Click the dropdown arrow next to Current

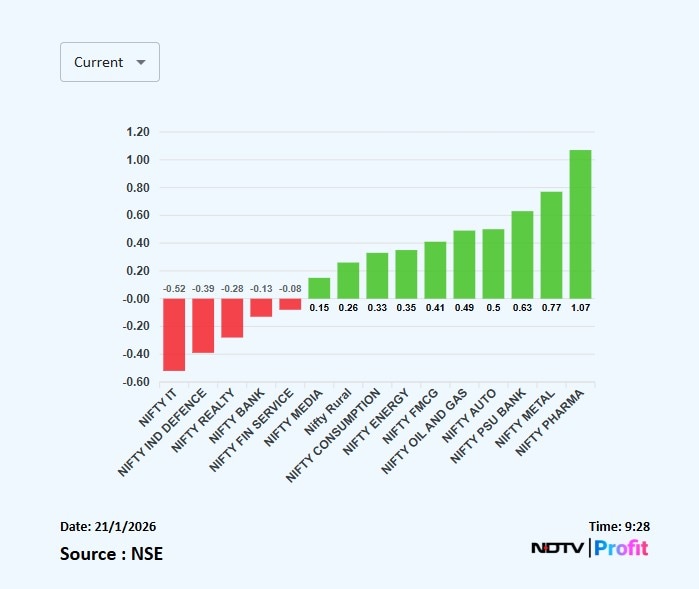coord(141,62)
